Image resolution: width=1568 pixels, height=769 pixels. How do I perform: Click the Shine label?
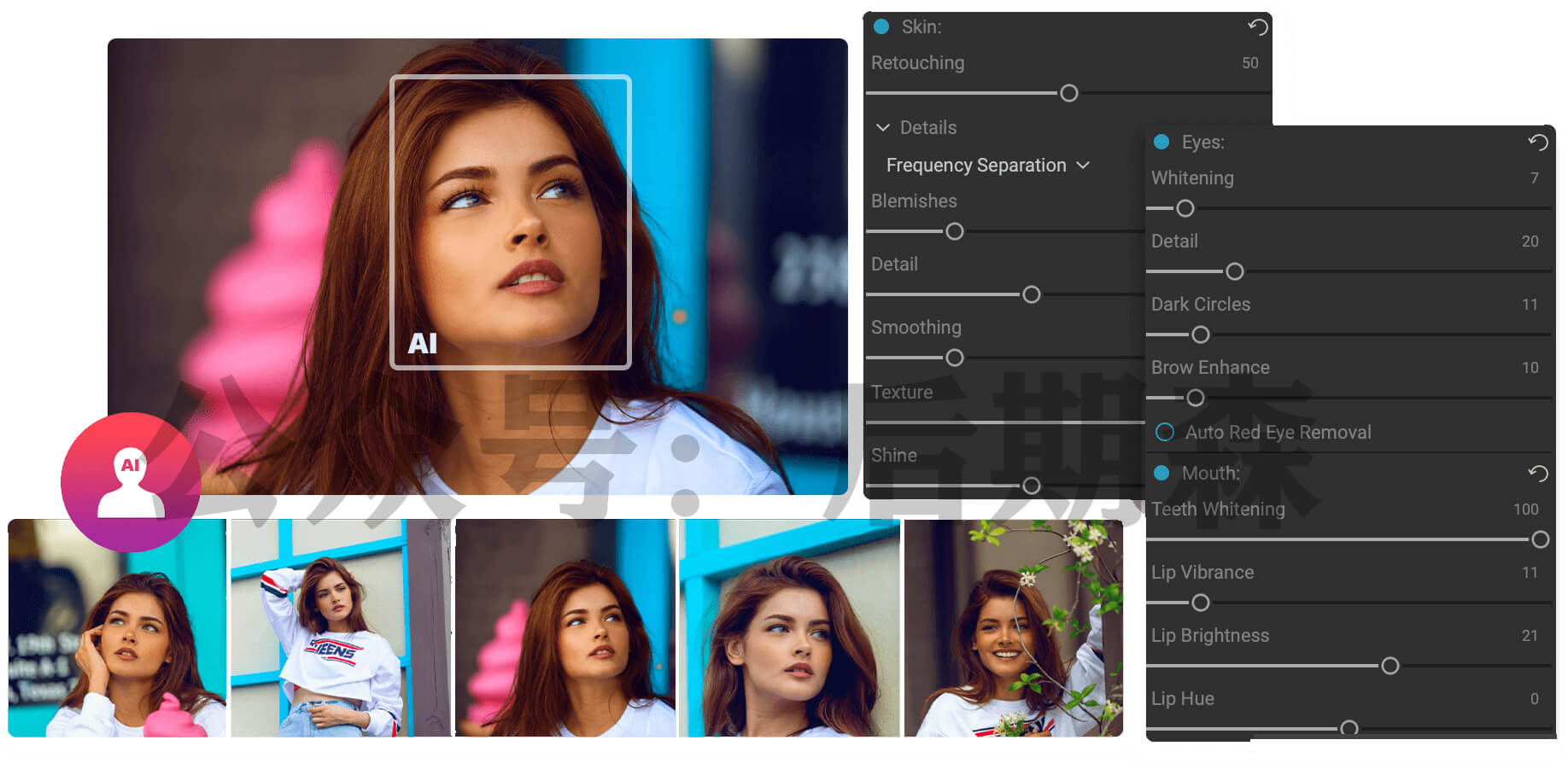(x=894, y=456)
